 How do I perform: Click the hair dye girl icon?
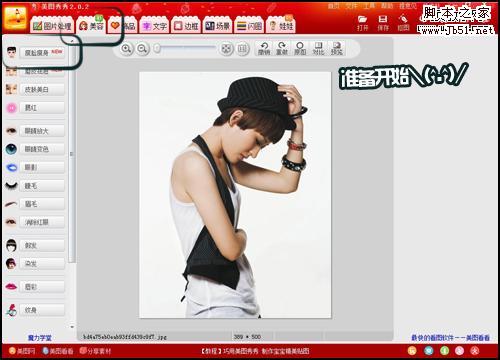[11, 263]
